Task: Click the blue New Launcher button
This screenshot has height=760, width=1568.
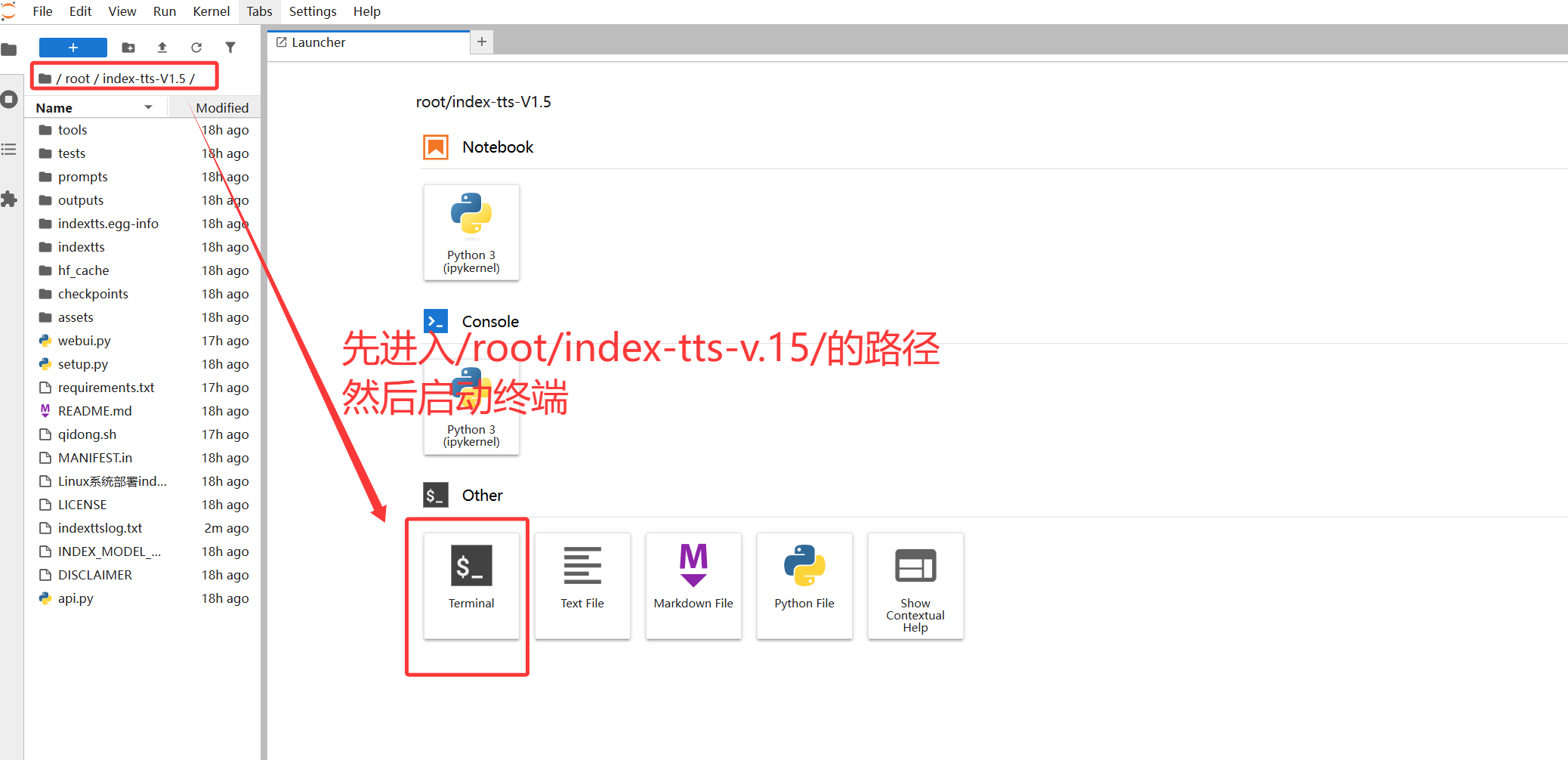Action: click(x=73, y=48)
